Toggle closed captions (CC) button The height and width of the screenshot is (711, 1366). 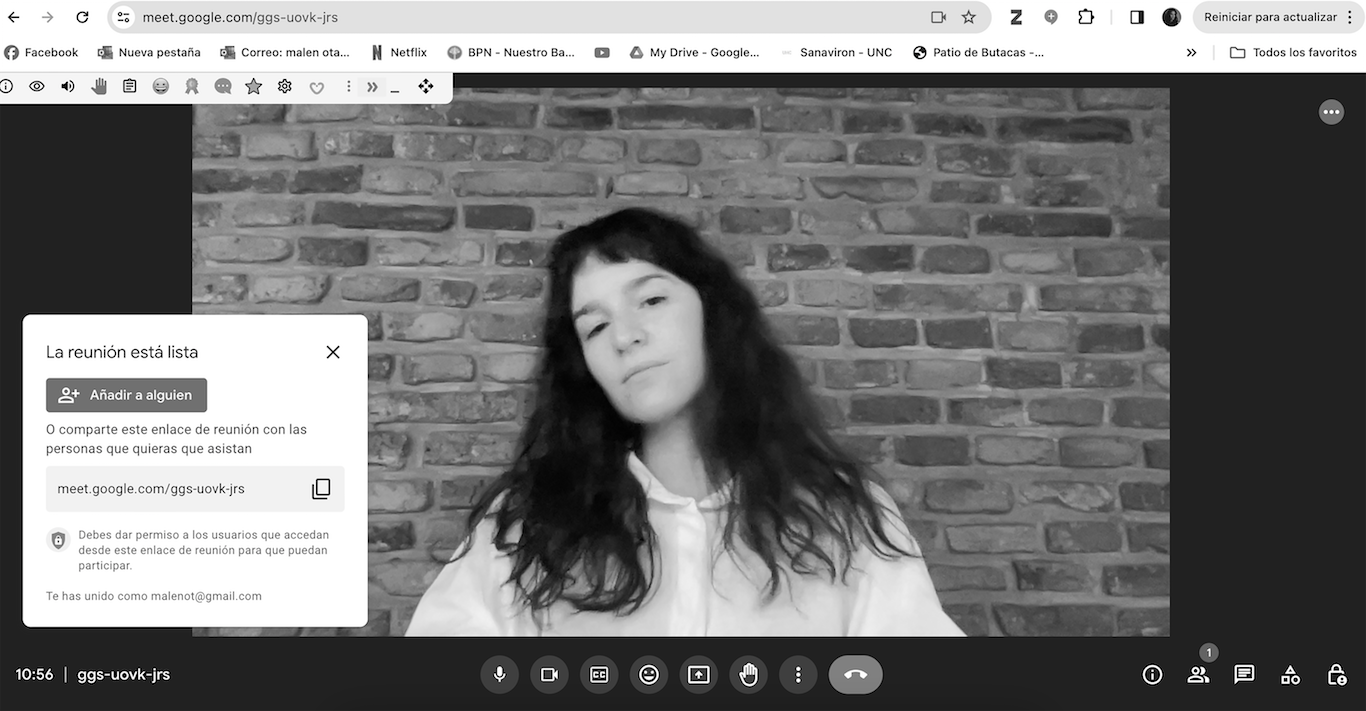(599, 675)
